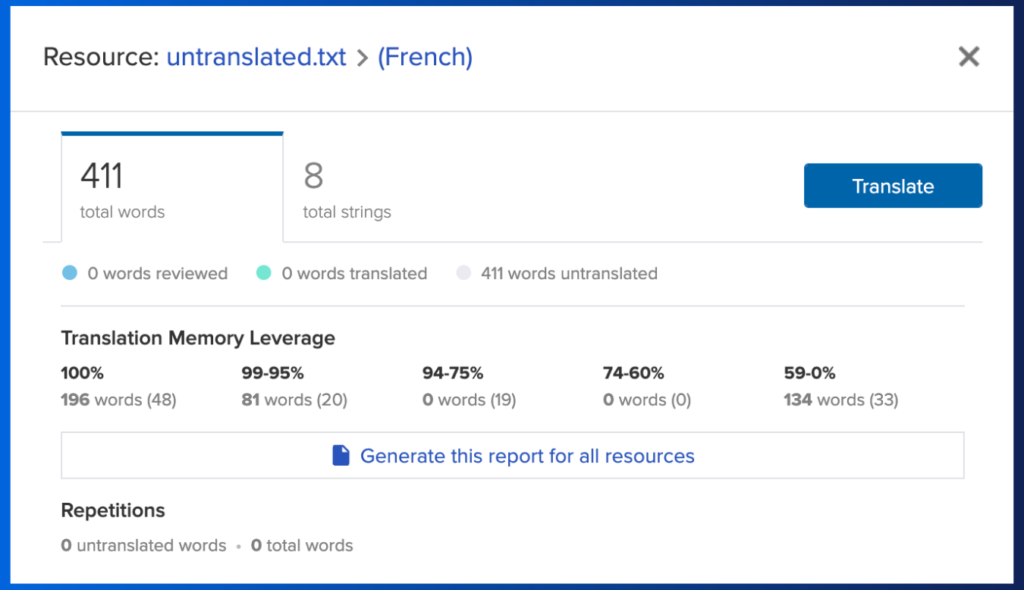The height and width of the screenshot is (590, 1024).
Task: Click the teal words translated dot
Action: coord(264,273)
